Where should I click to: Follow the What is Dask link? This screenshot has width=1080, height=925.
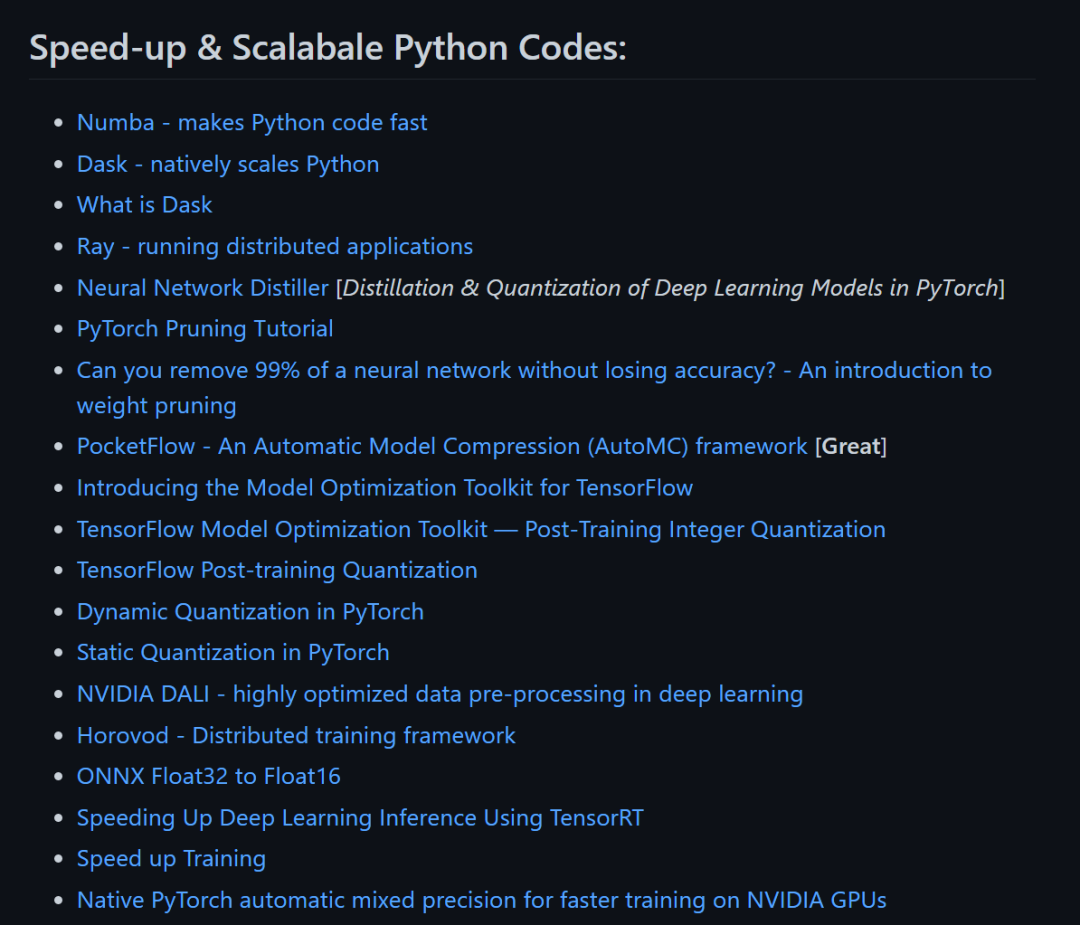point(144,205)
